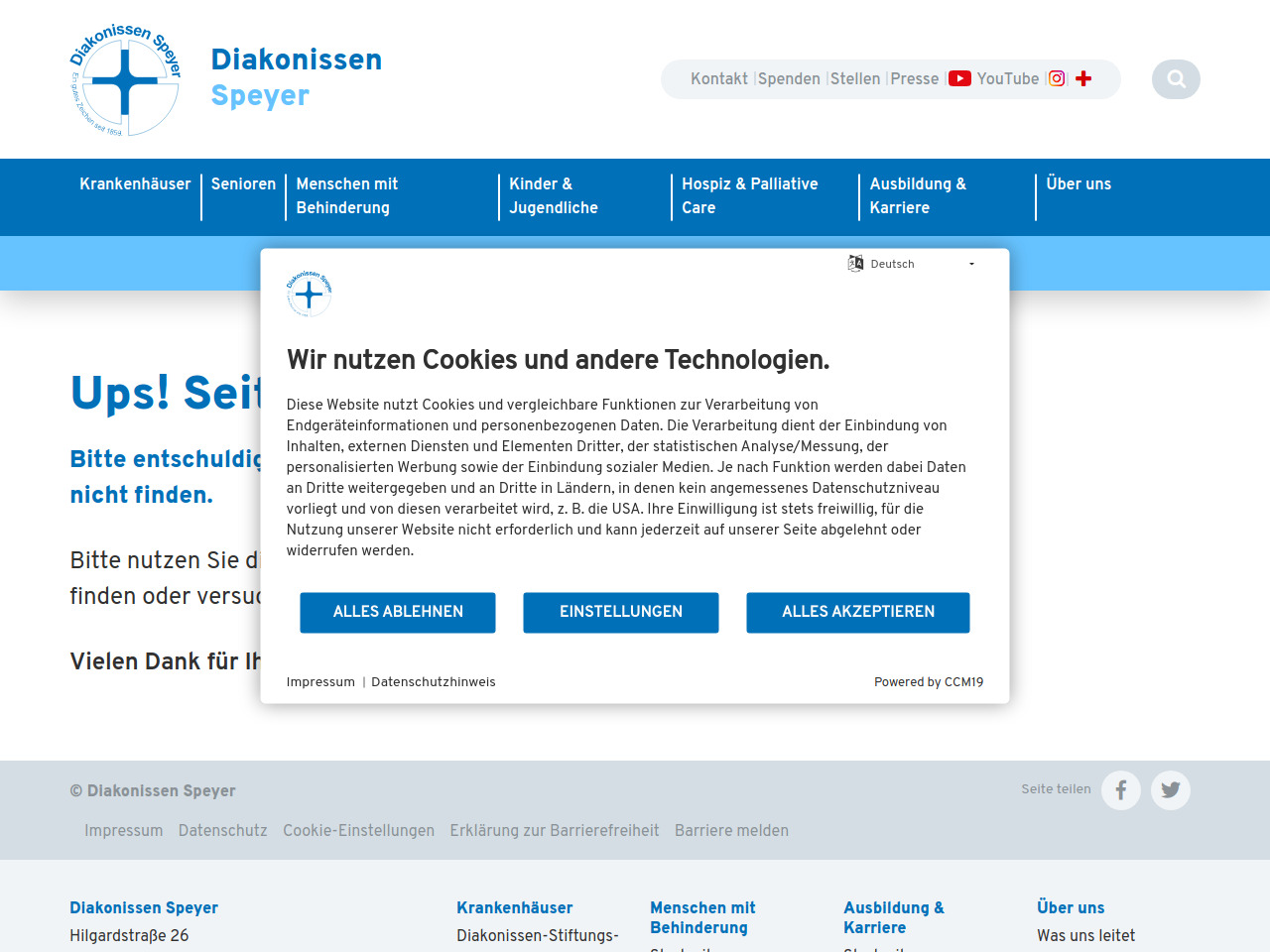The width and height of the screenshot is (1270, 952).
Task: Open Erklärung zur Barrierefreiheit footer link
Action: click(555, 831)
